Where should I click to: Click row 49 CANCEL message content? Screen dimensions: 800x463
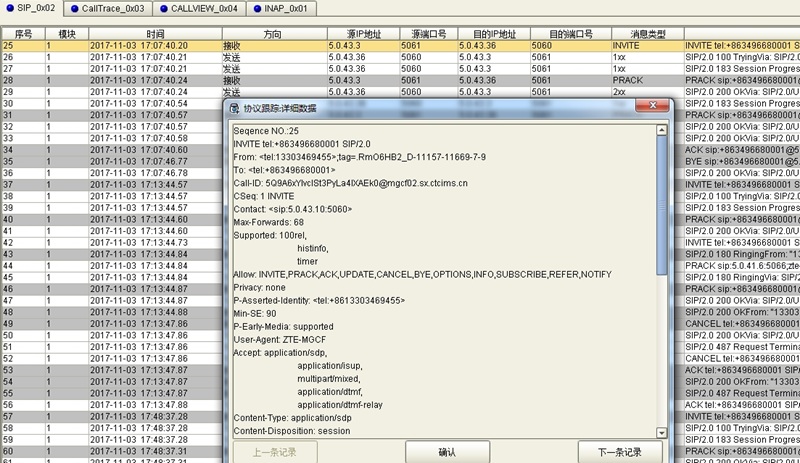pos(742,324)
